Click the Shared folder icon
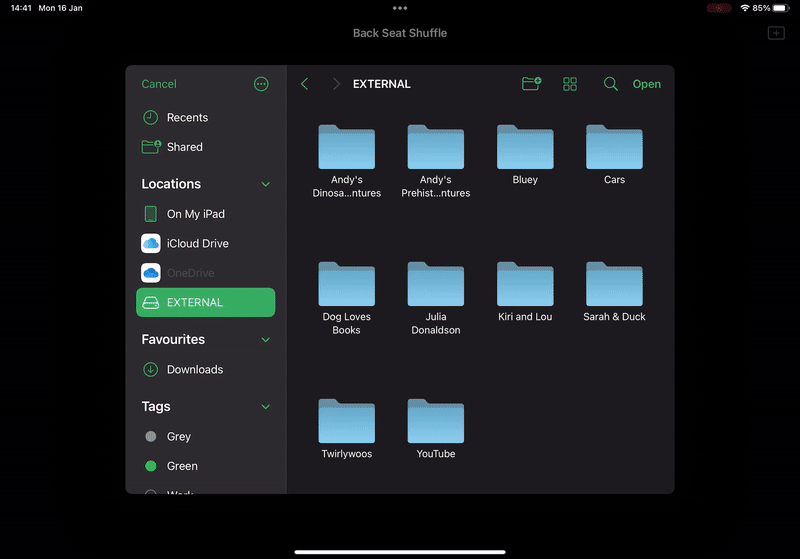Image resolution: width=800 pixels, height=559 pixels. (x=151, y=147)
